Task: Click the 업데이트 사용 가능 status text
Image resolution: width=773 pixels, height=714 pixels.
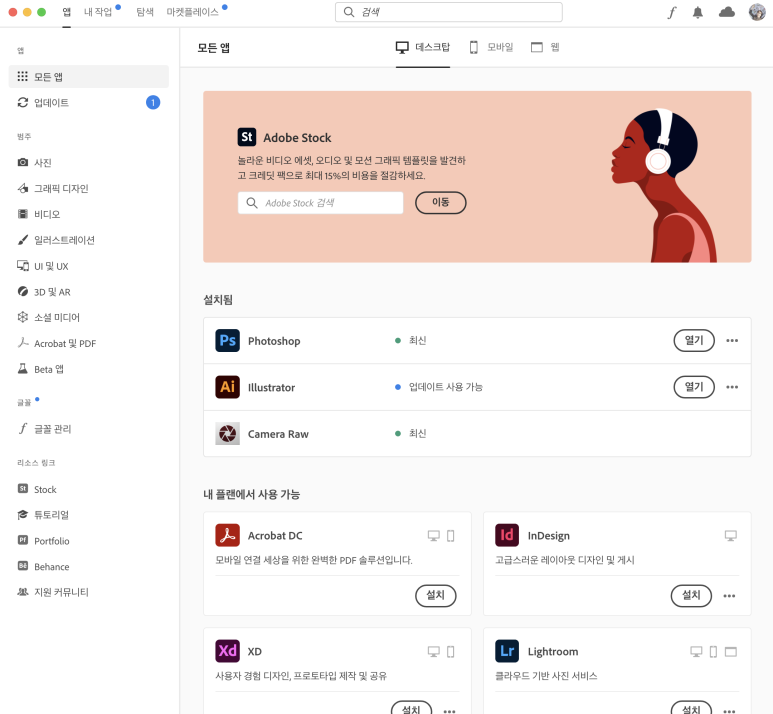Action: pos(446,387)
